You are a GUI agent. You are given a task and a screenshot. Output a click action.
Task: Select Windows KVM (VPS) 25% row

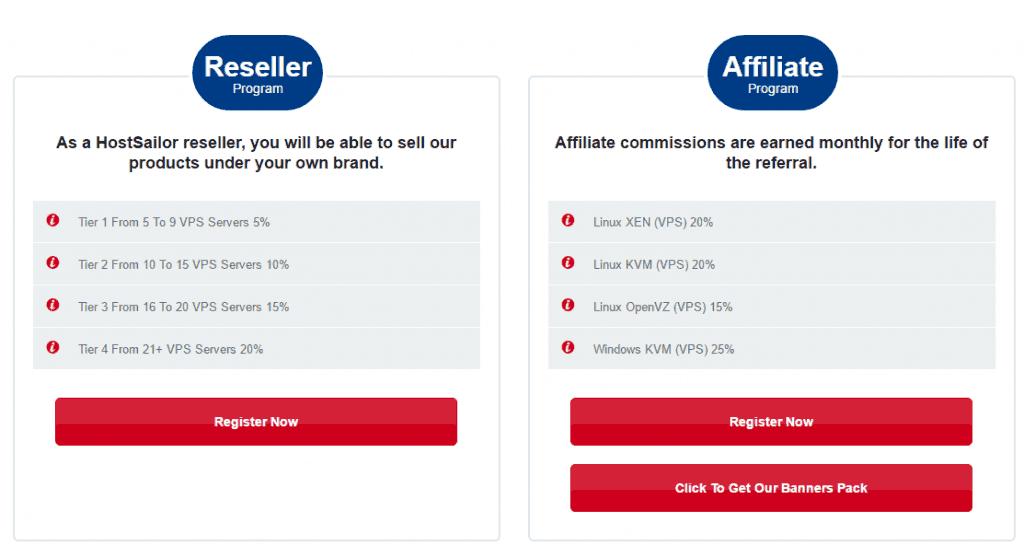point(772,349)
